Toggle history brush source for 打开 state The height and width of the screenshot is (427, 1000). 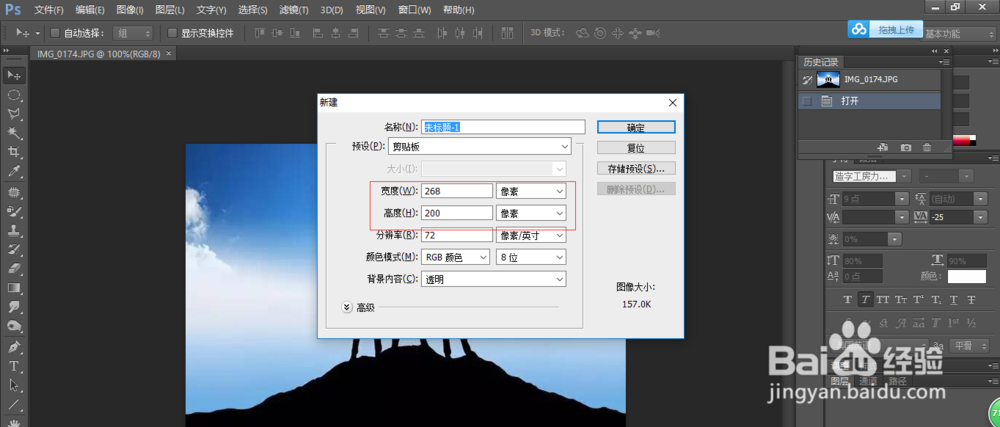(807, 101)
